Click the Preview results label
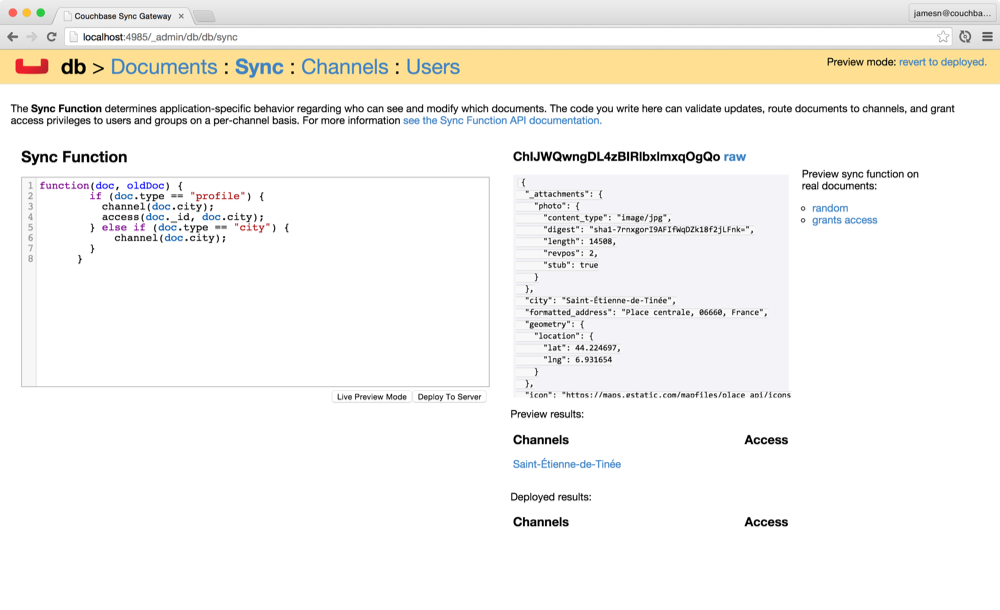Image resolution: width=1000 pixels, height=610 pixels. point(547,414)
